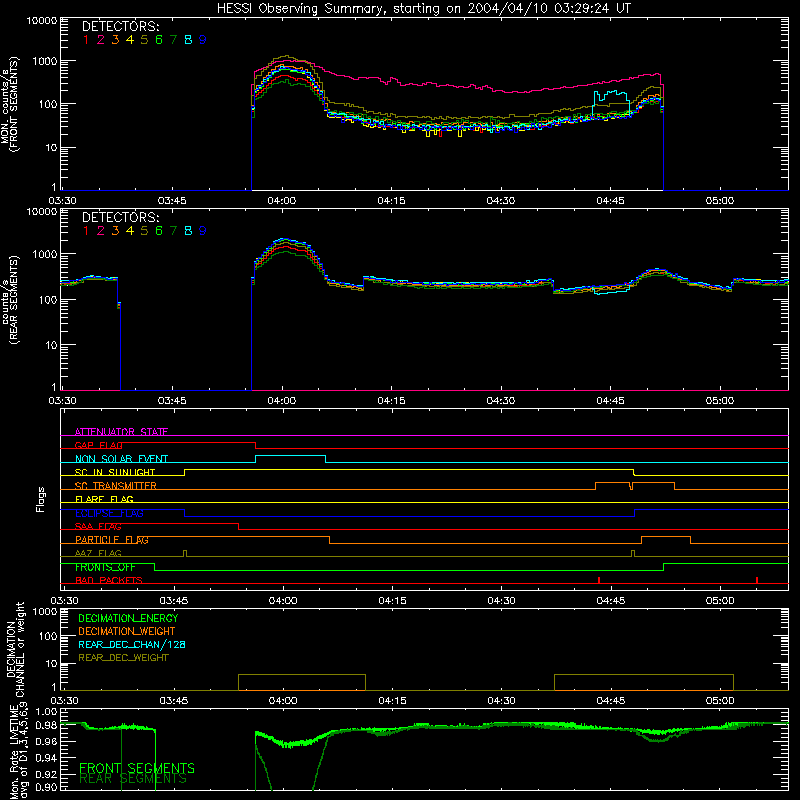
Task: Click DETECTORS: heading in front segments plot
Action: pos(120,26)
